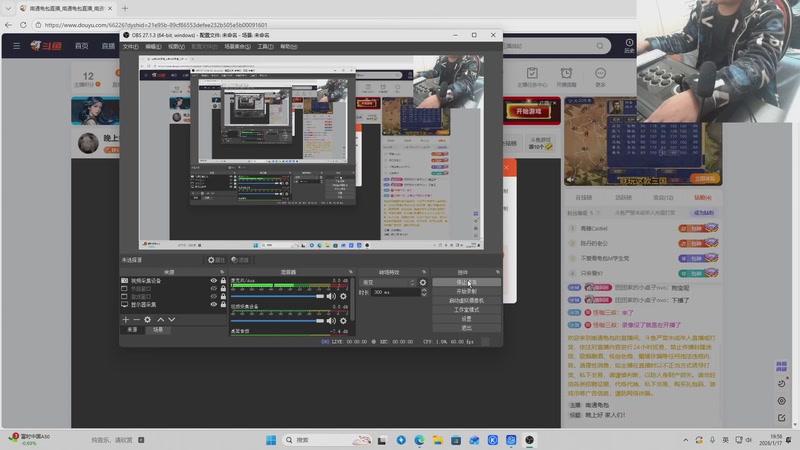Mute the 麦克风/Aux audio channel
The width and height of the screenshot is (800, 450).
click(x=332, y=296)
